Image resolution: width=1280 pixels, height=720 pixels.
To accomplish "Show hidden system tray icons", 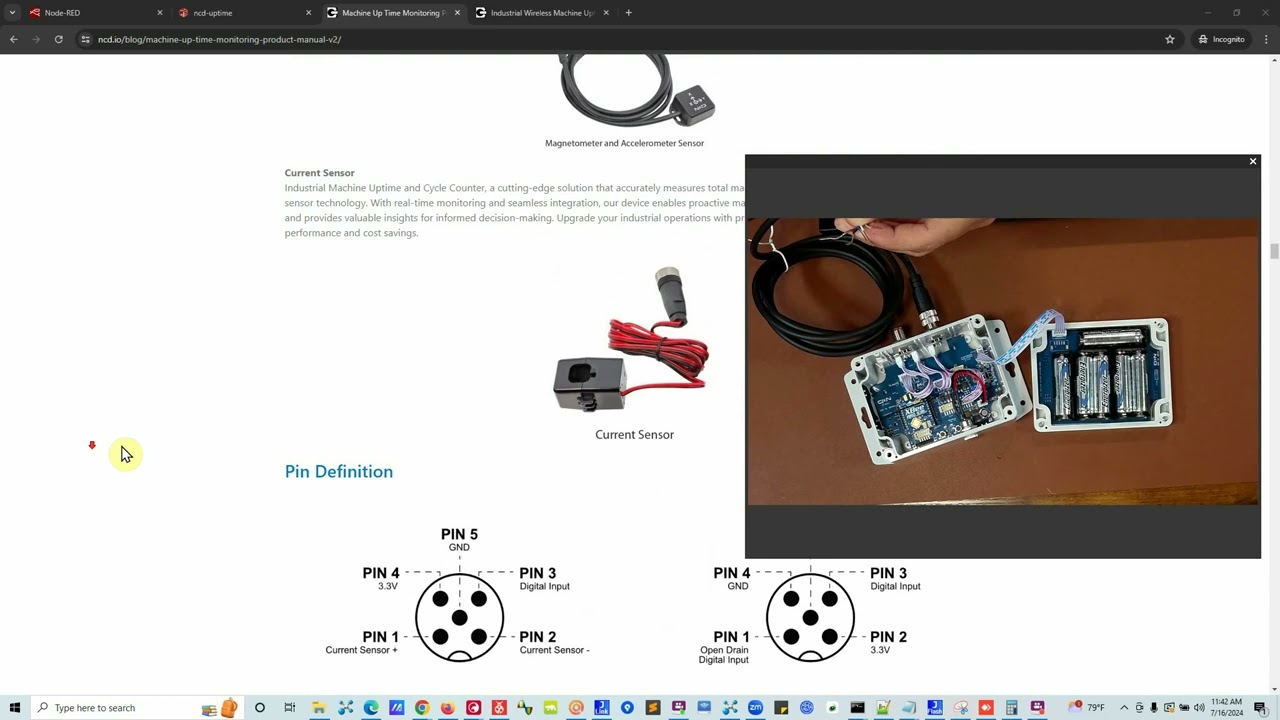I will click(1123, 707).
